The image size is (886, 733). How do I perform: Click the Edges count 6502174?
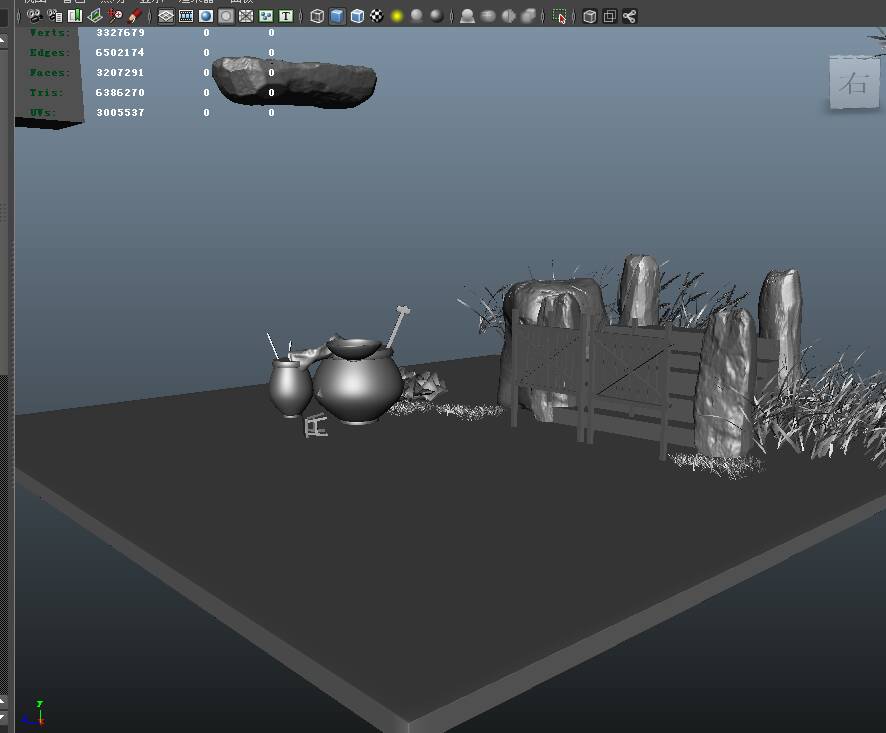click(120, 53)
